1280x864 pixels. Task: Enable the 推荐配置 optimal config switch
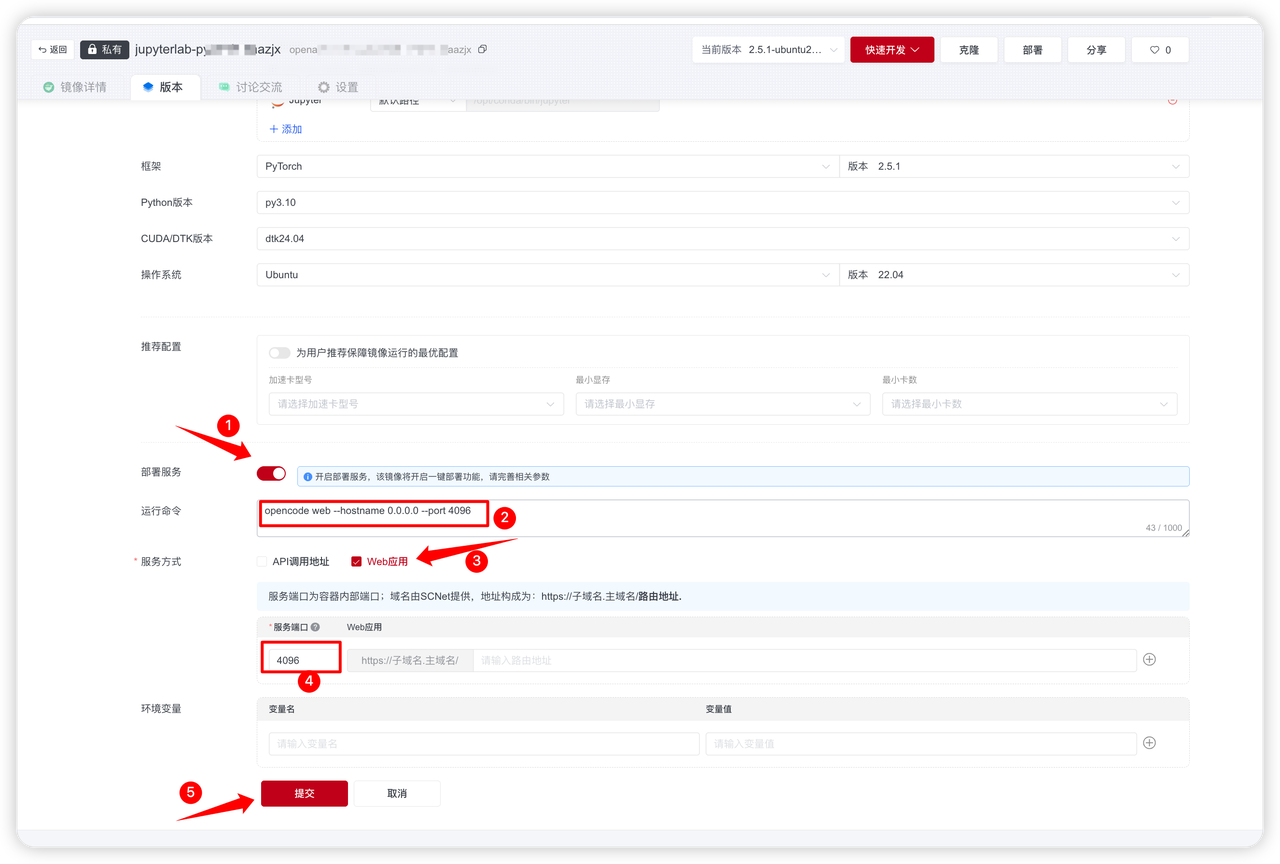279,353
